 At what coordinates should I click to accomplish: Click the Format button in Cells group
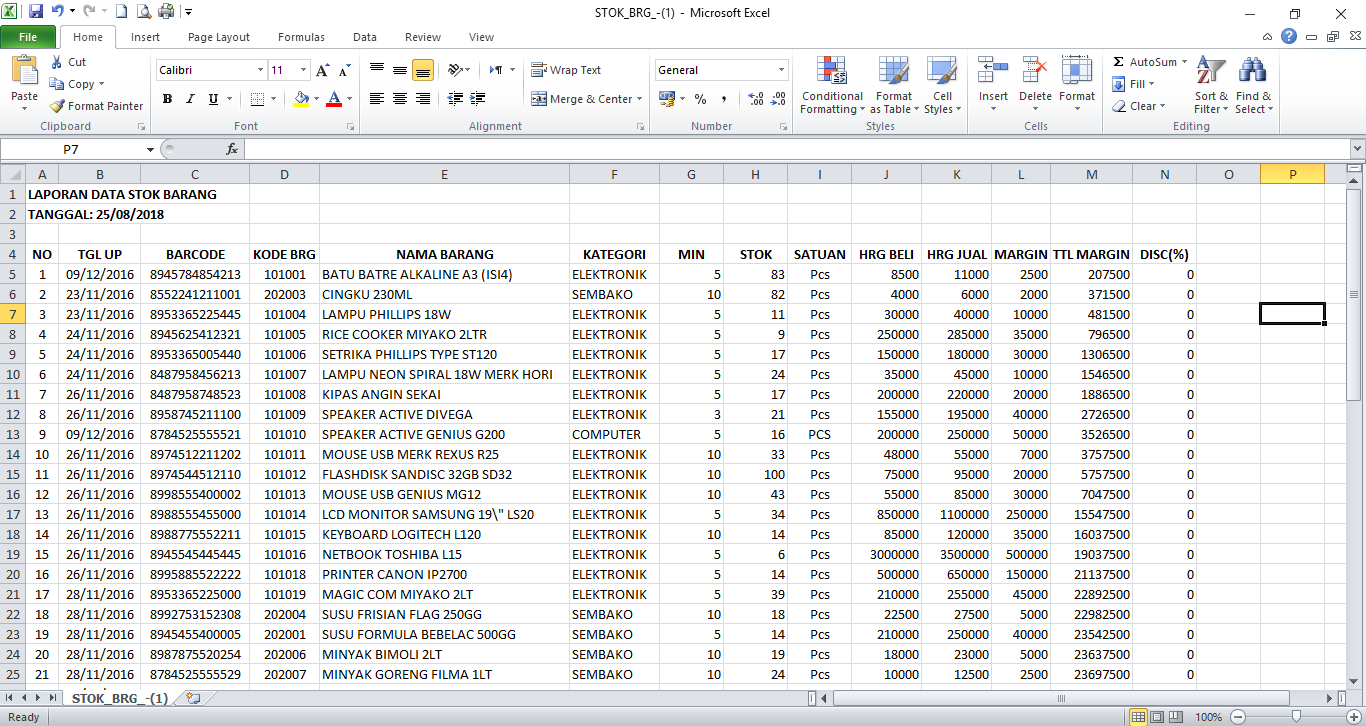1077,85
